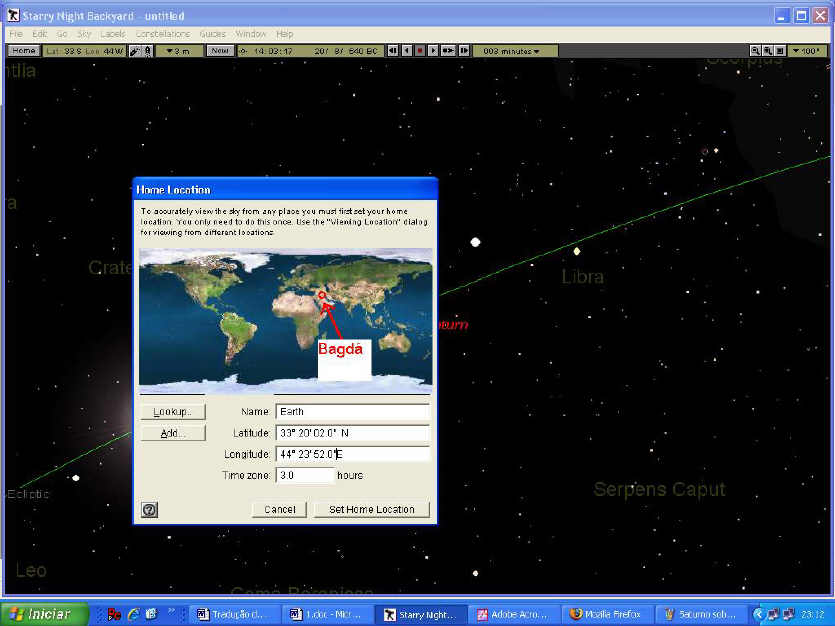
Task: Click the Now button to set the current time
Action: (x=220, y=51)
